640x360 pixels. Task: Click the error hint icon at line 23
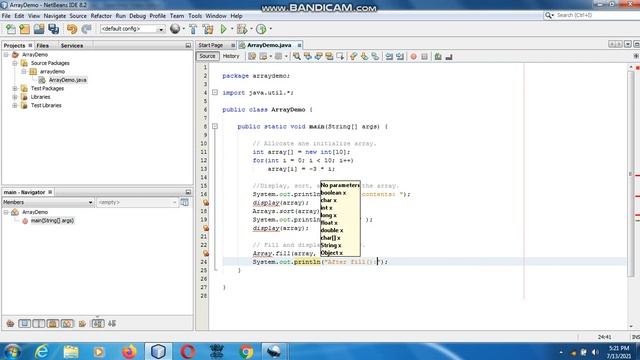pyautogui.click(x=206, y=253)
